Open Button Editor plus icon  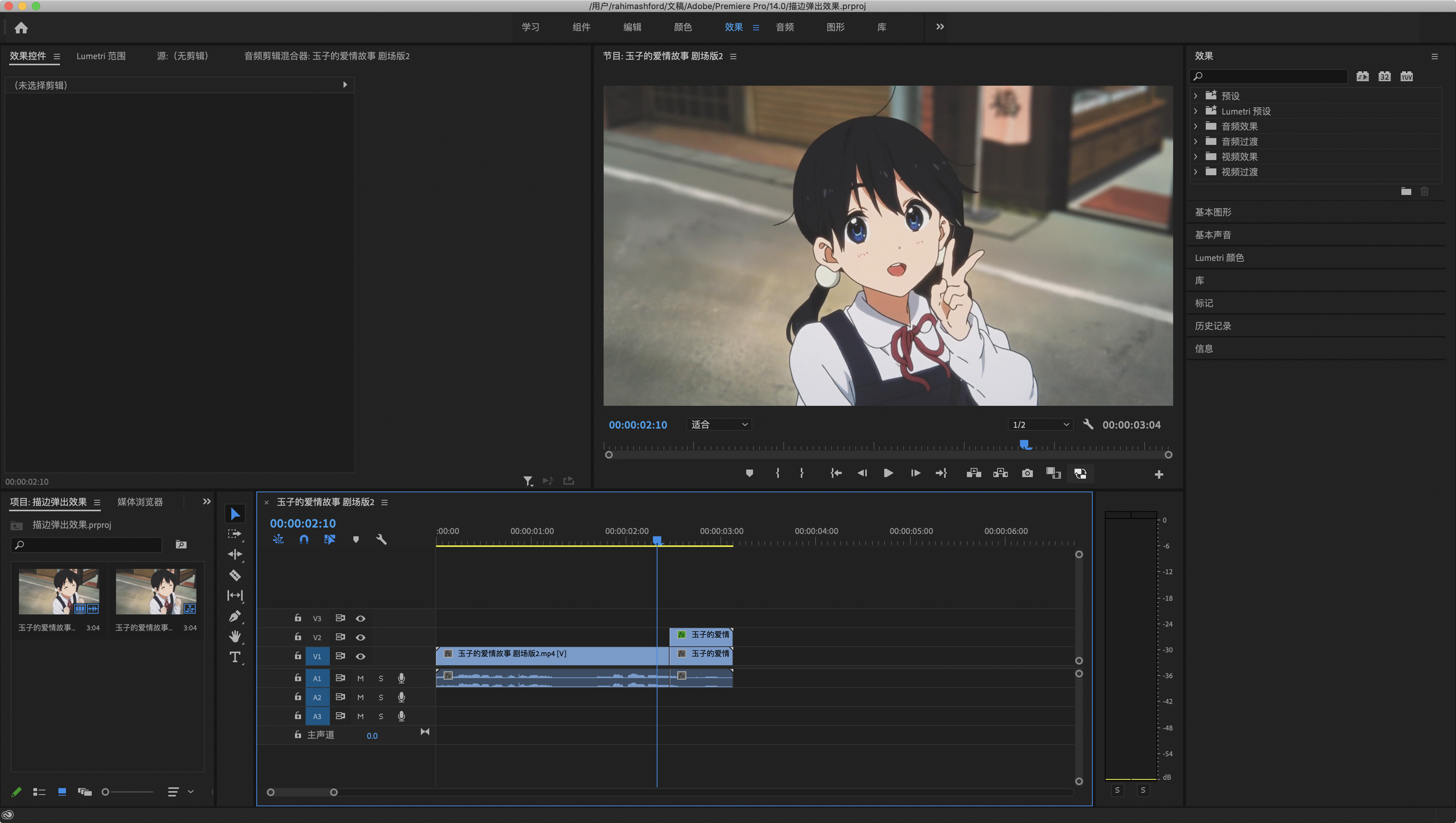[x=1159, y=474]
